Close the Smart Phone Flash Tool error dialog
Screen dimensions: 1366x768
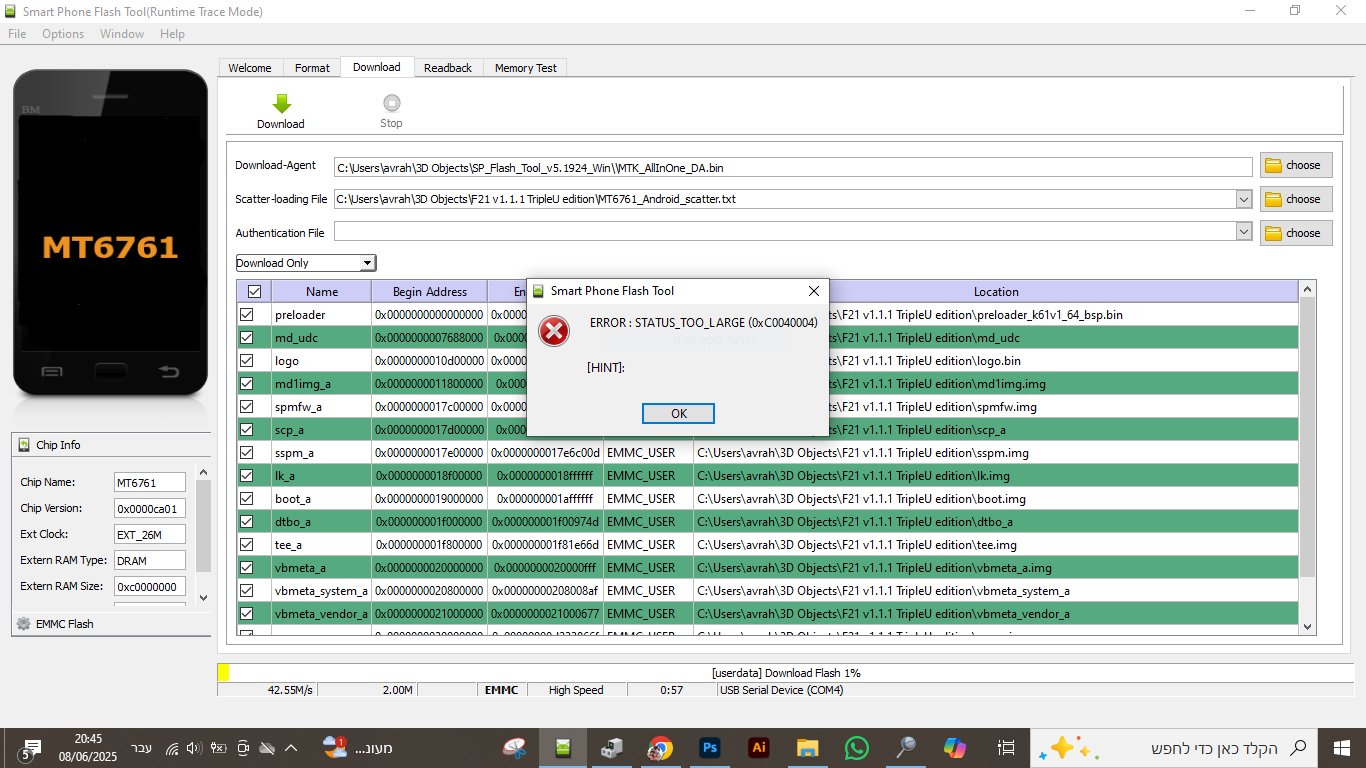click(x=814, y=291)
